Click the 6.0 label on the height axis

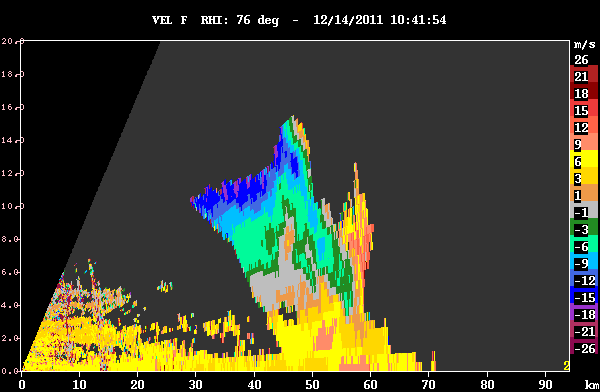pos(10,272)
